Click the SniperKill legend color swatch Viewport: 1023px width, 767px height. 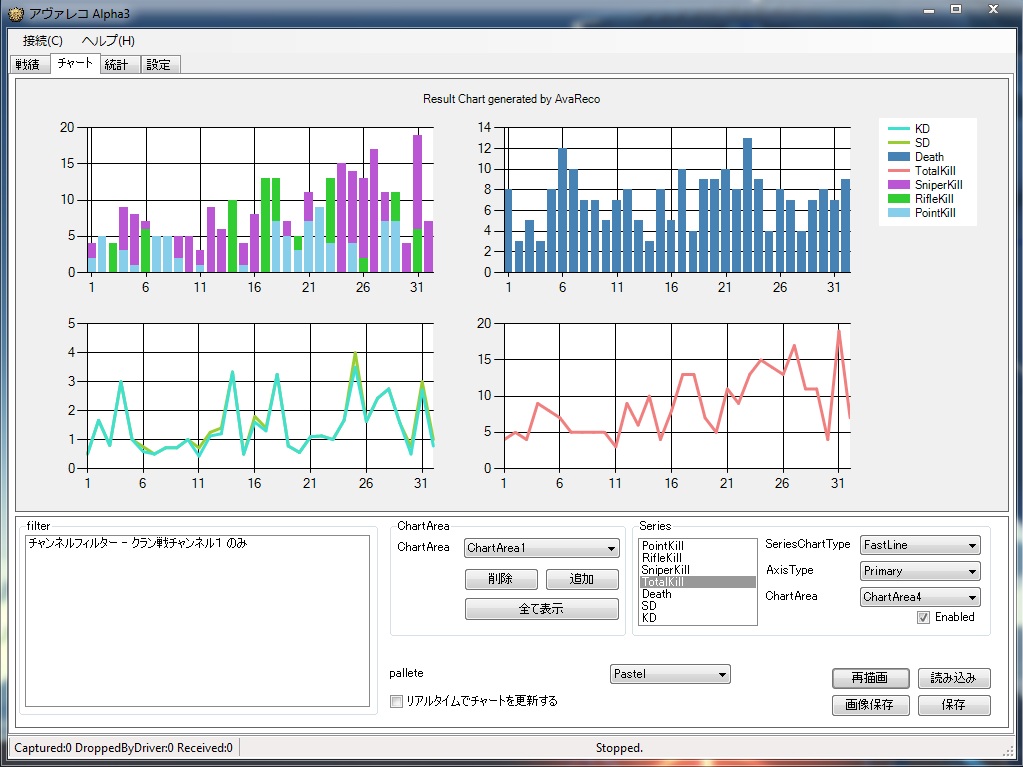coord(898,185)
